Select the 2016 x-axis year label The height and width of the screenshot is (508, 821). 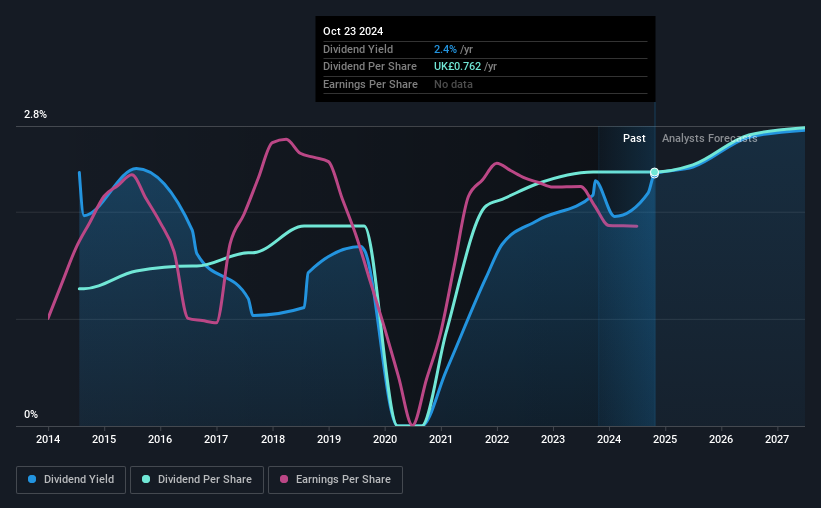[x=160, y=439]
